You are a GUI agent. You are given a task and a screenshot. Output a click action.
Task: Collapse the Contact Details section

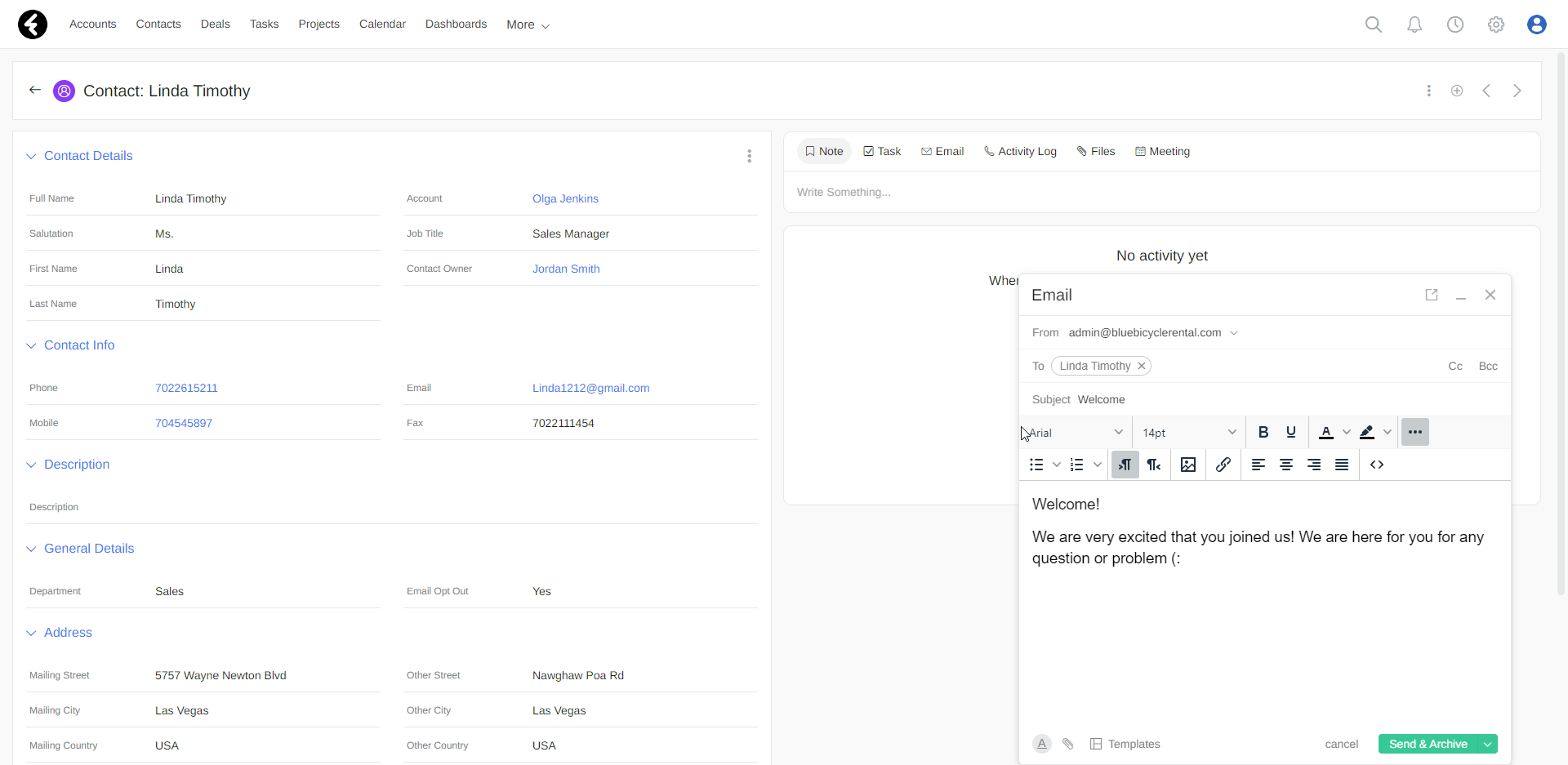pyautogui.click(x=31, y=156)
